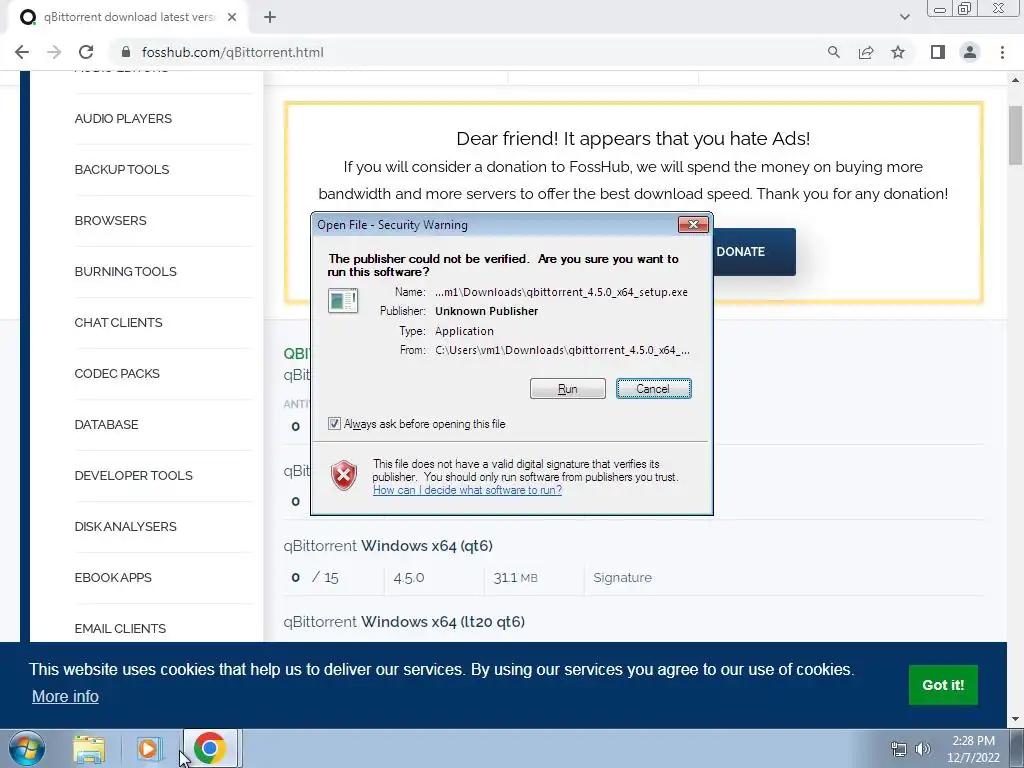The width and height of the screenshot is (1024, 768).
Task: Accept cookies with Got it! button
Action: tap(943, 685)
